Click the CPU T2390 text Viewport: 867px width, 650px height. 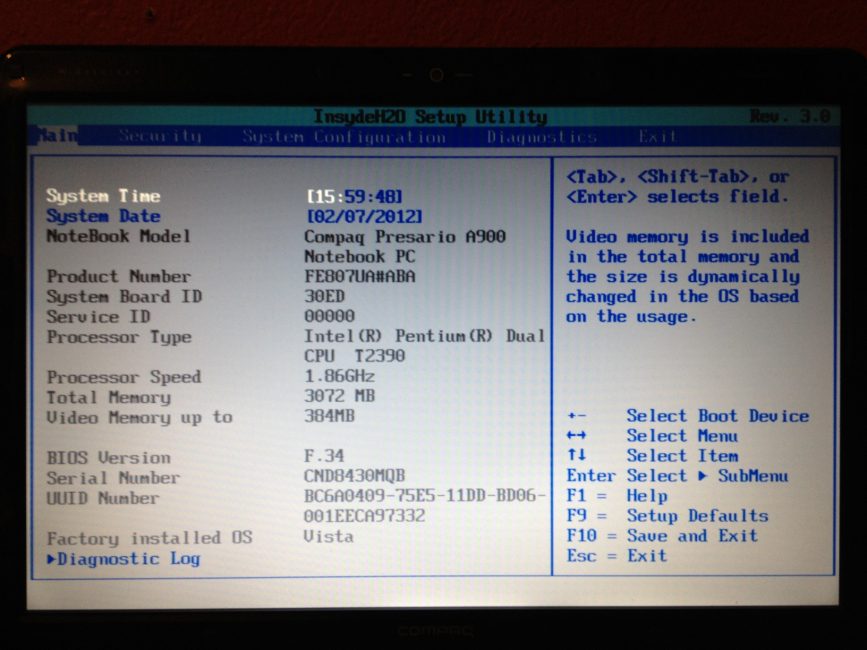(x=354, y=356)
